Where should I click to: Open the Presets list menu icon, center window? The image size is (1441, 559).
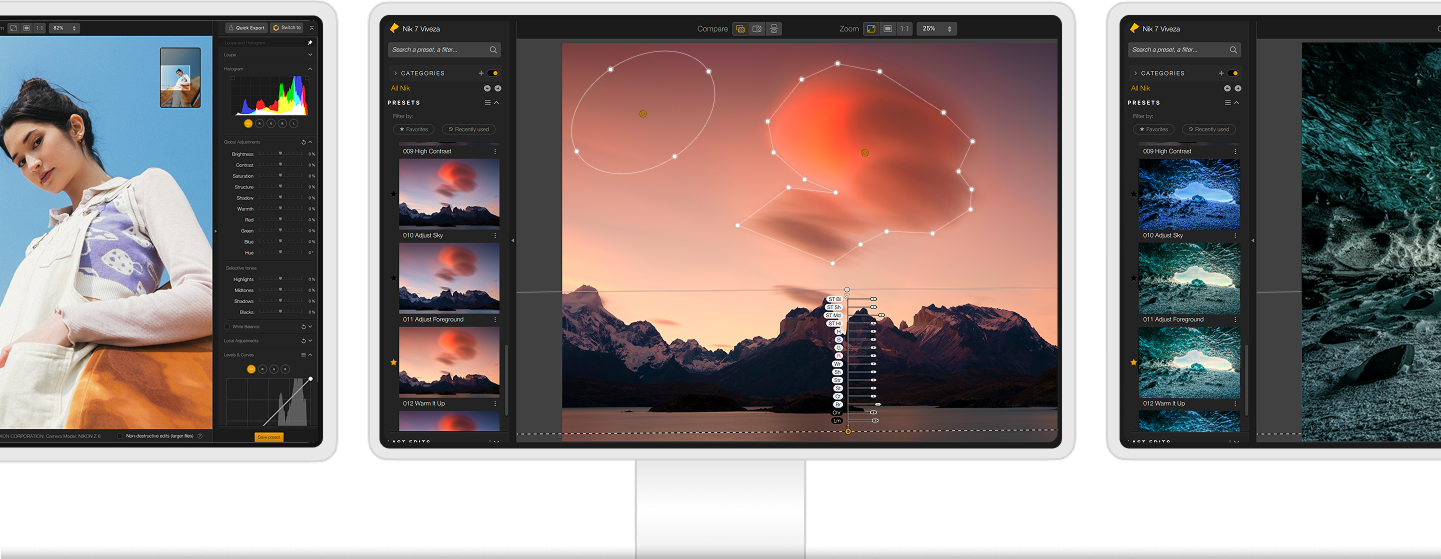488,102
